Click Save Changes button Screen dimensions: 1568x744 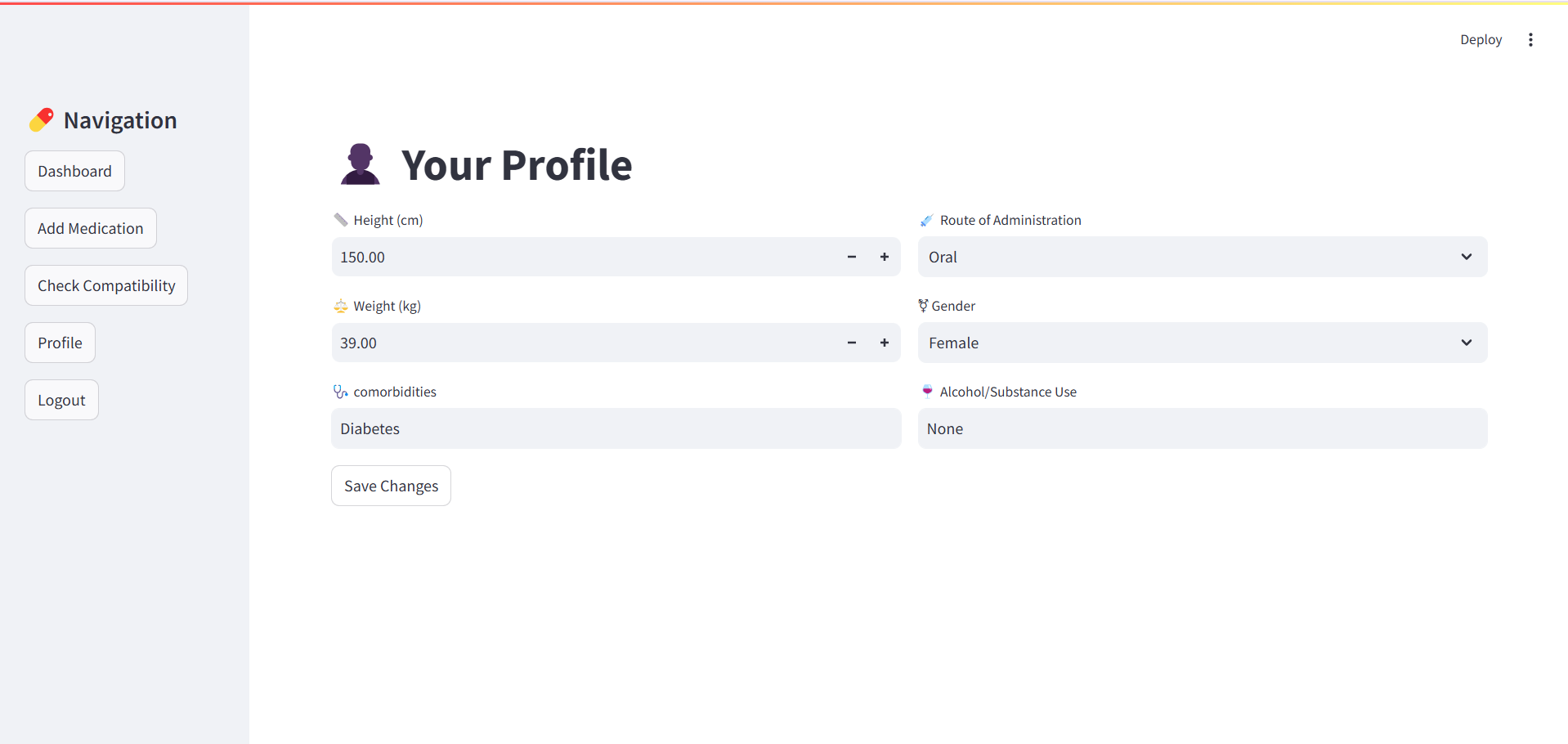click(391, 486)
